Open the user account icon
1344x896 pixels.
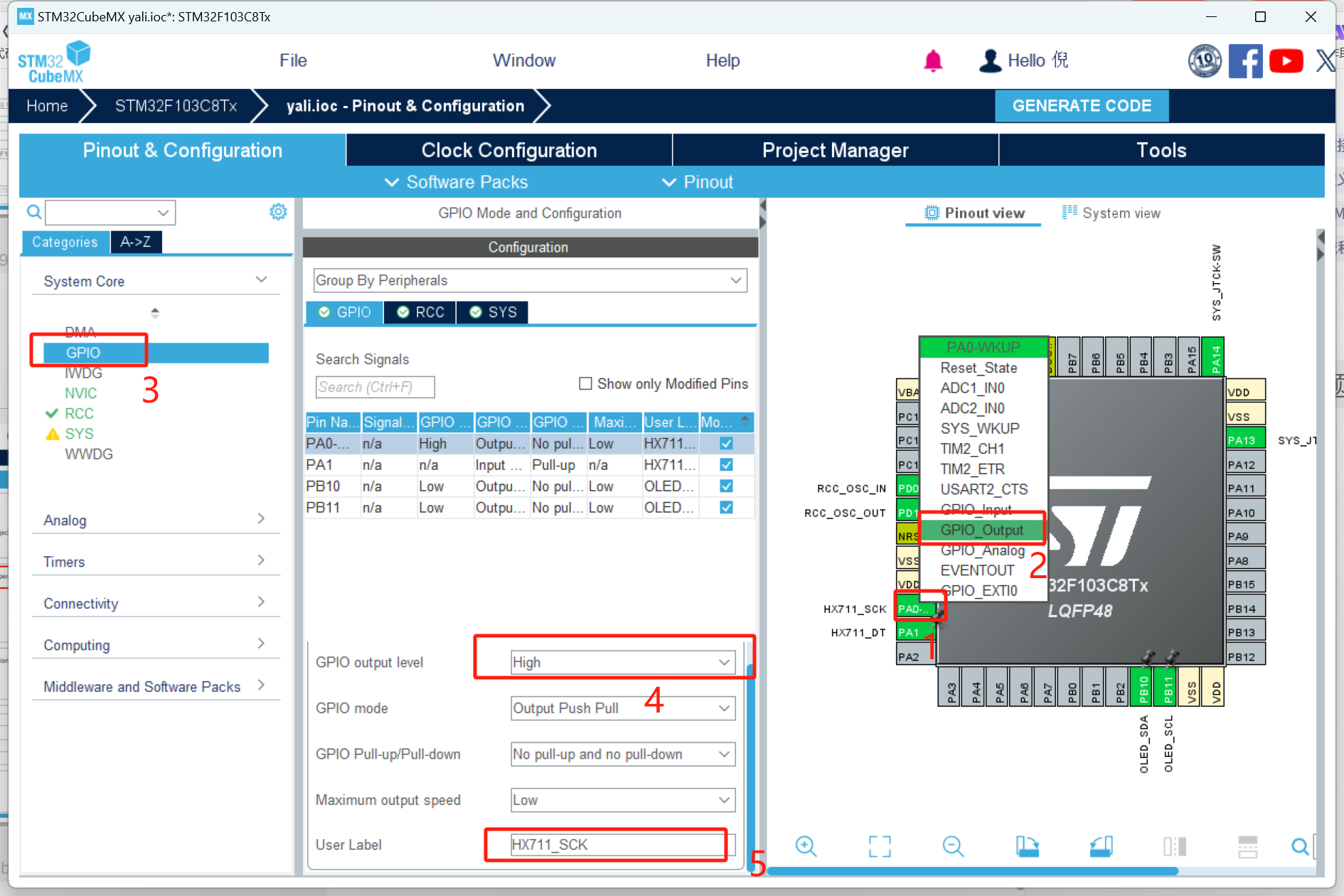click(990, 61)
